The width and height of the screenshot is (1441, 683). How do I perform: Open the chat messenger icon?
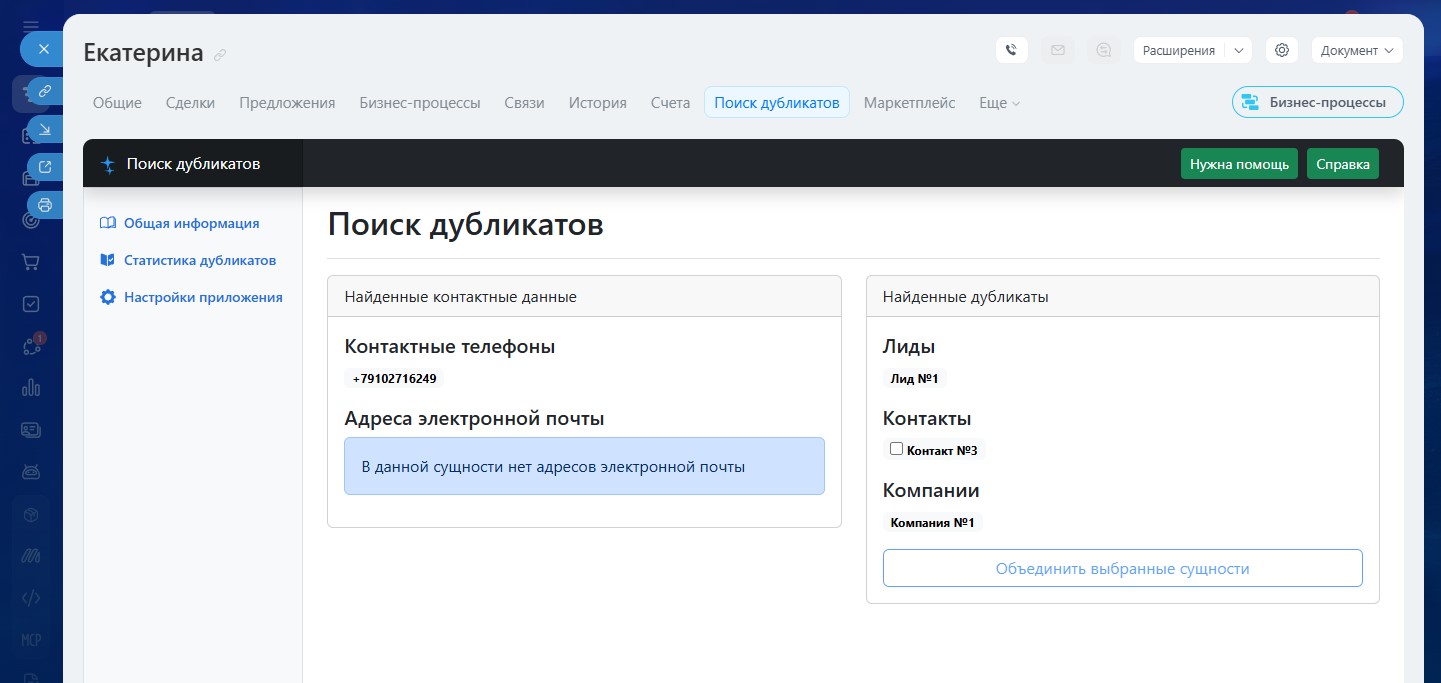coord(1103,50)
